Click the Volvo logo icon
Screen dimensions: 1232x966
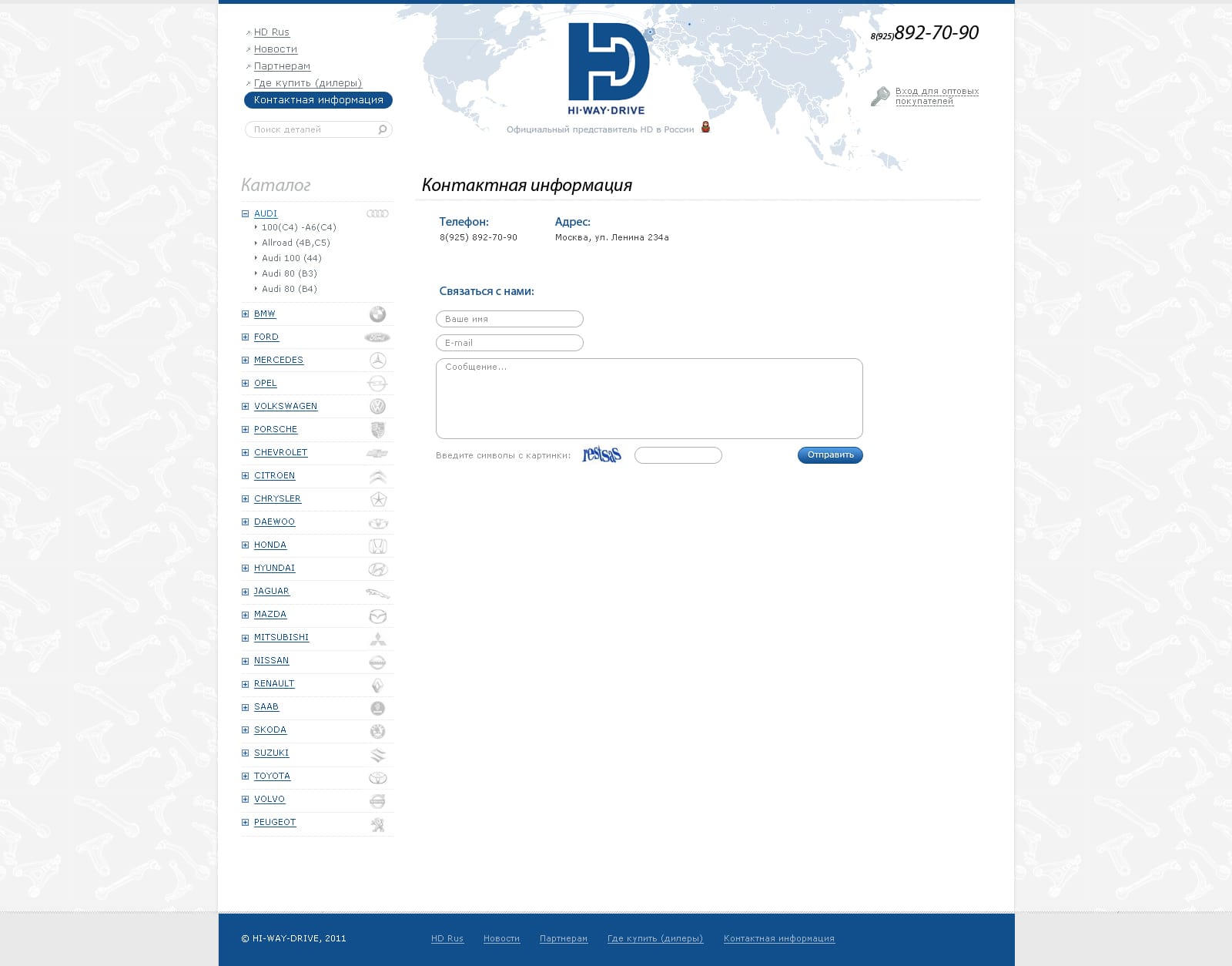[377, 801]
